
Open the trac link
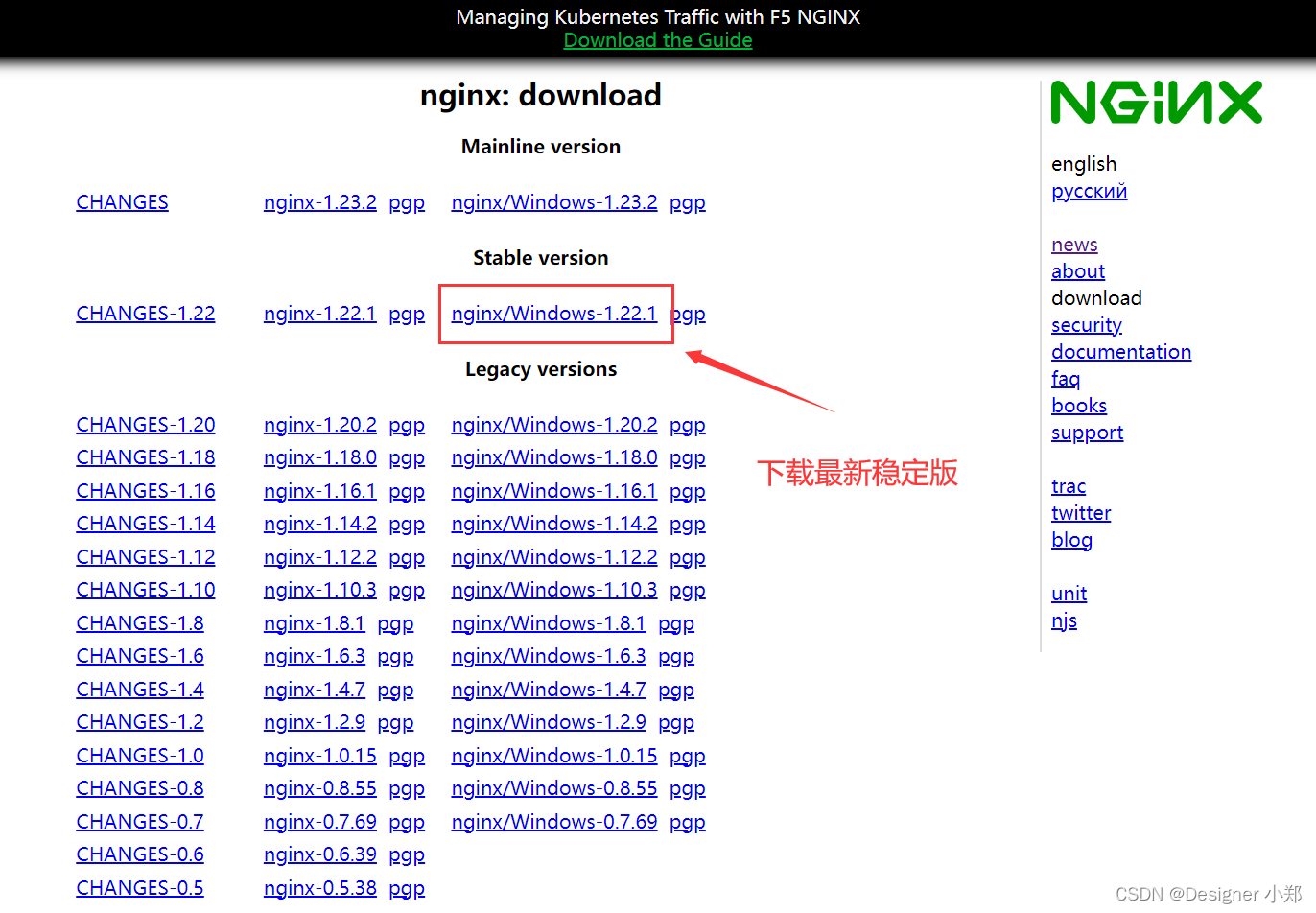pyautogui.click(x=1069, y=486)
